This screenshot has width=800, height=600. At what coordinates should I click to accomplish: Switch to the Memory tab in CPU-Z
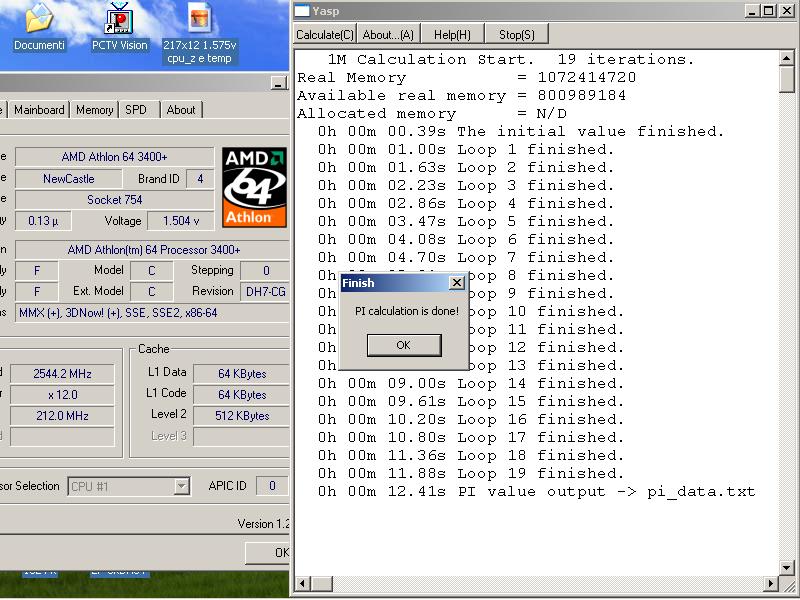tap(94, 110)
